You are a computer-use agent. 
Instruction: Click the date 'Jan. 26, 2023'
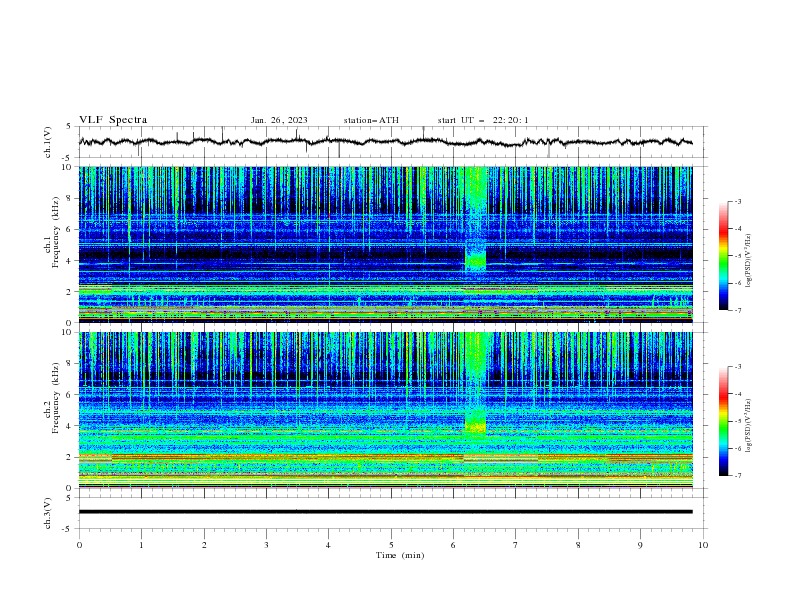point(279,120)
